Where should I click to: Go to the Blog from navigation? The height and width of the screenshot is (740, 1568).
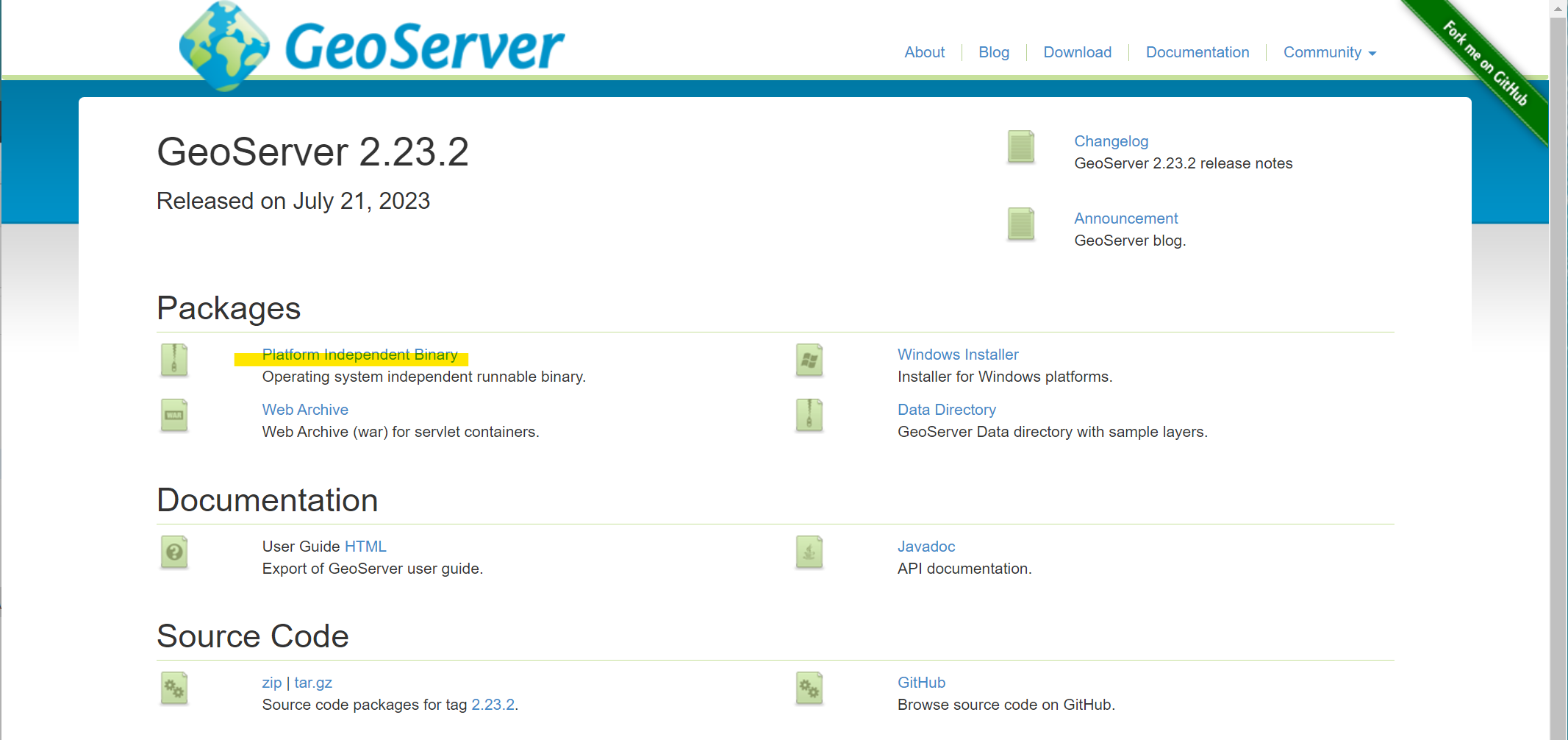point(994,52)
